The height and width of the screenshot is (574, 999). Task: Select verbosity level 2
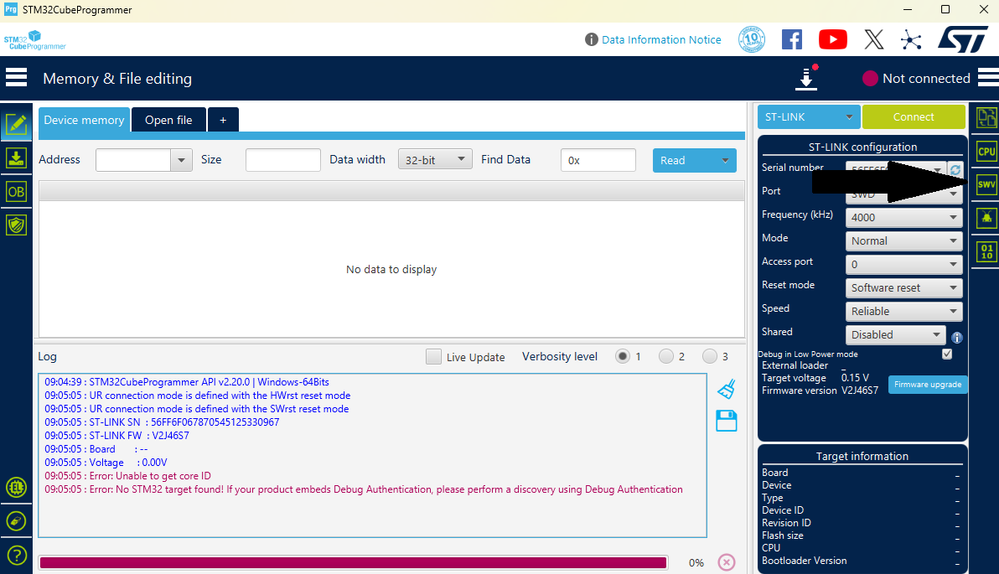point(666,356)
